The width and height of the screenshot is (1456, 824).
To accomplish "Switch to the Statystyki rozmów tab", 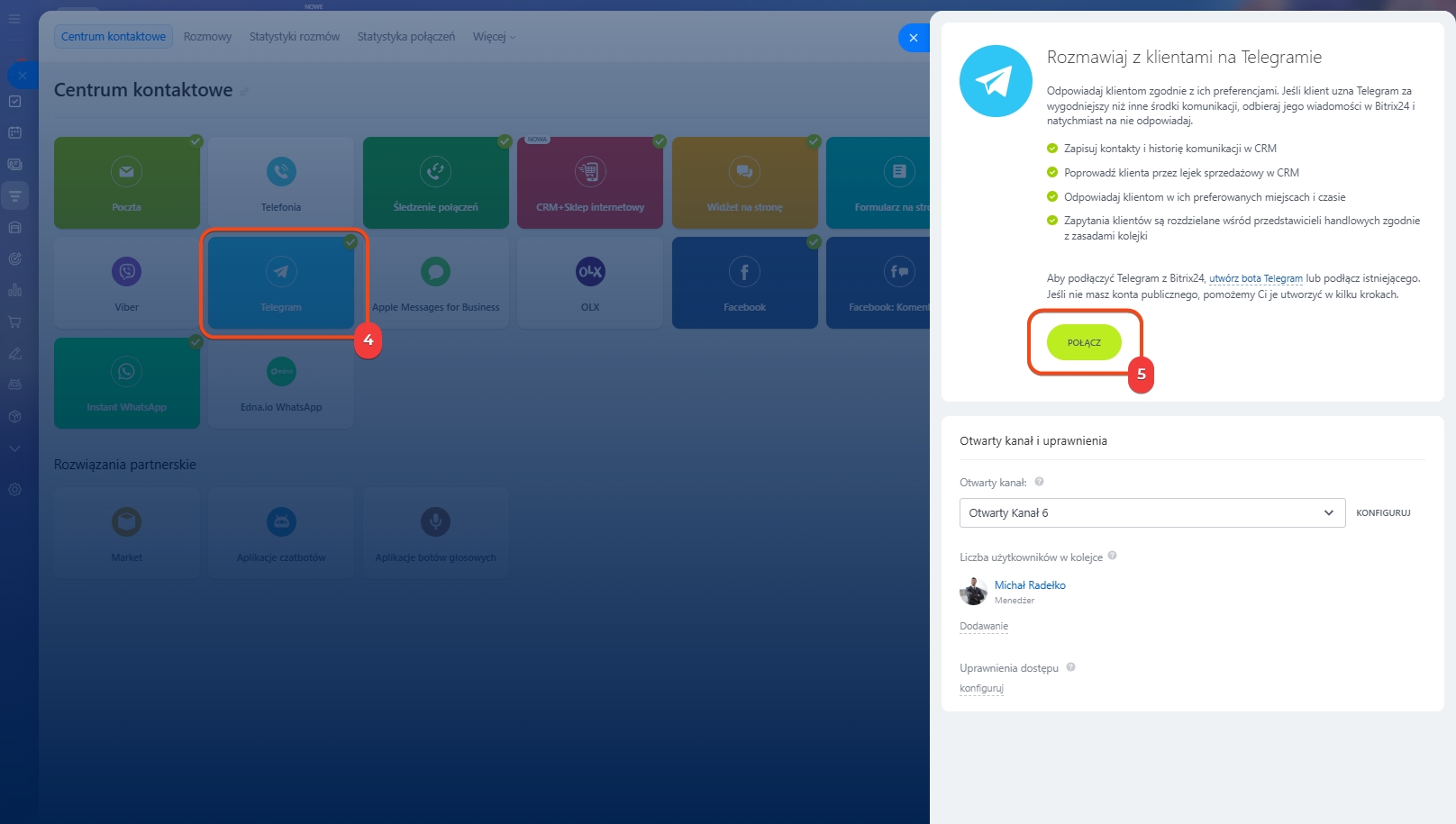I will coord(295,37).
